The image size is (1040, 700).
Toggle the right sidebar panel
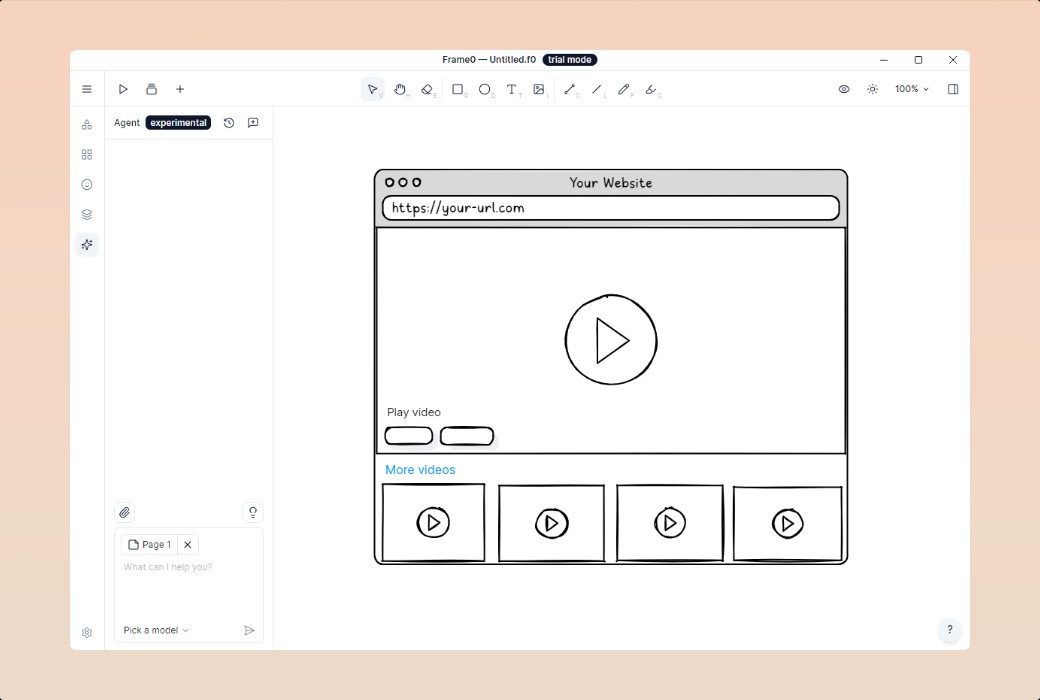tap(953, 89)
